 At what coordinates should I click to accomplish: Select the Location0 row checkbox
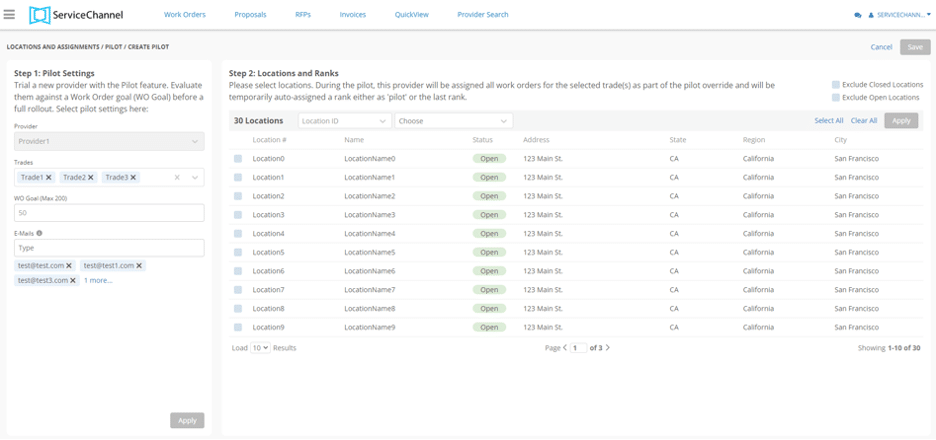(x=238, y=159)
